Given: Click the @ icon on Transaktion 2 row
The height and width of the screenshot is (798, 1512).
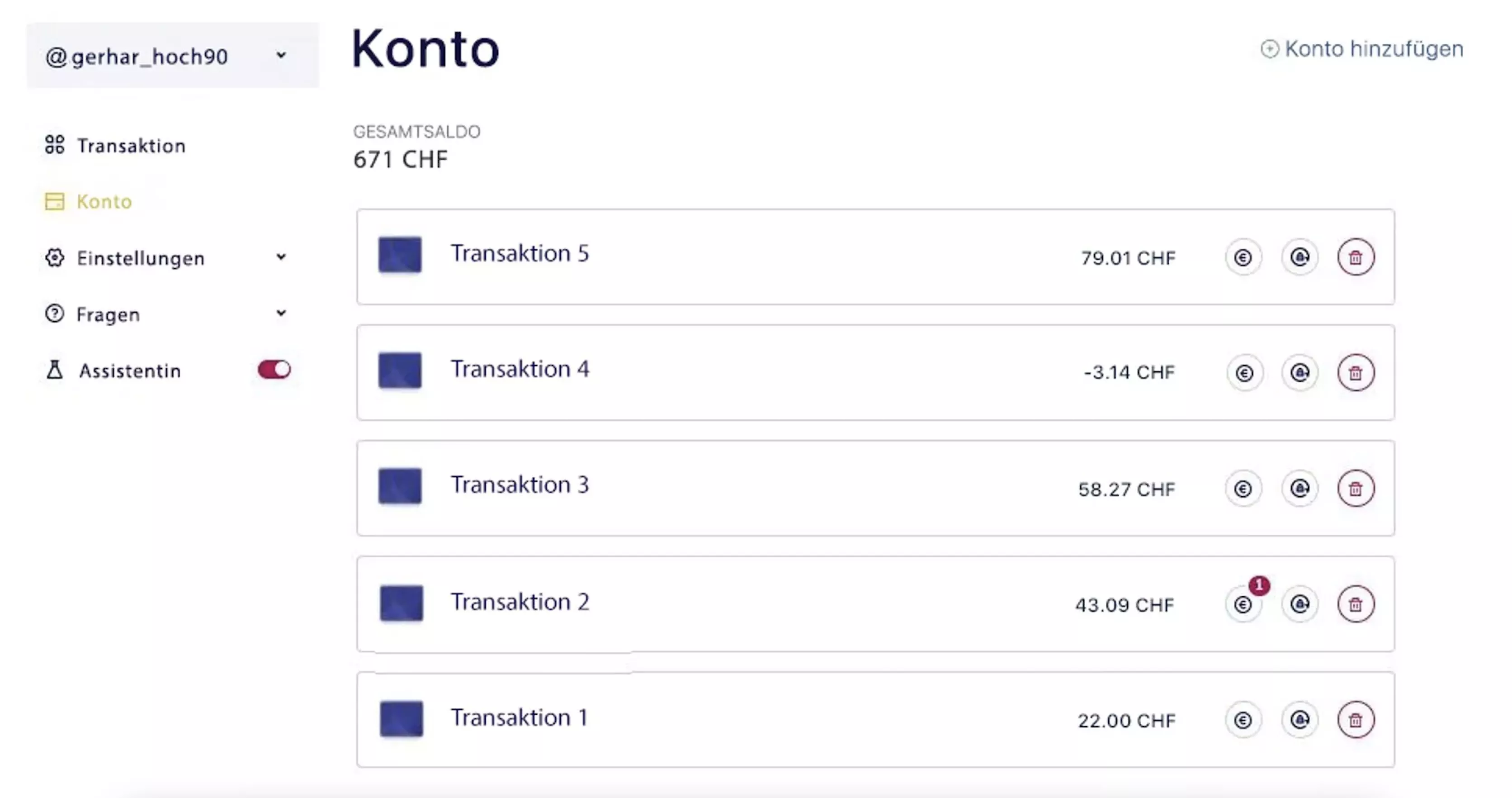Looking at the screenshot, I should pyautogui.click(x=1300, y=604).
